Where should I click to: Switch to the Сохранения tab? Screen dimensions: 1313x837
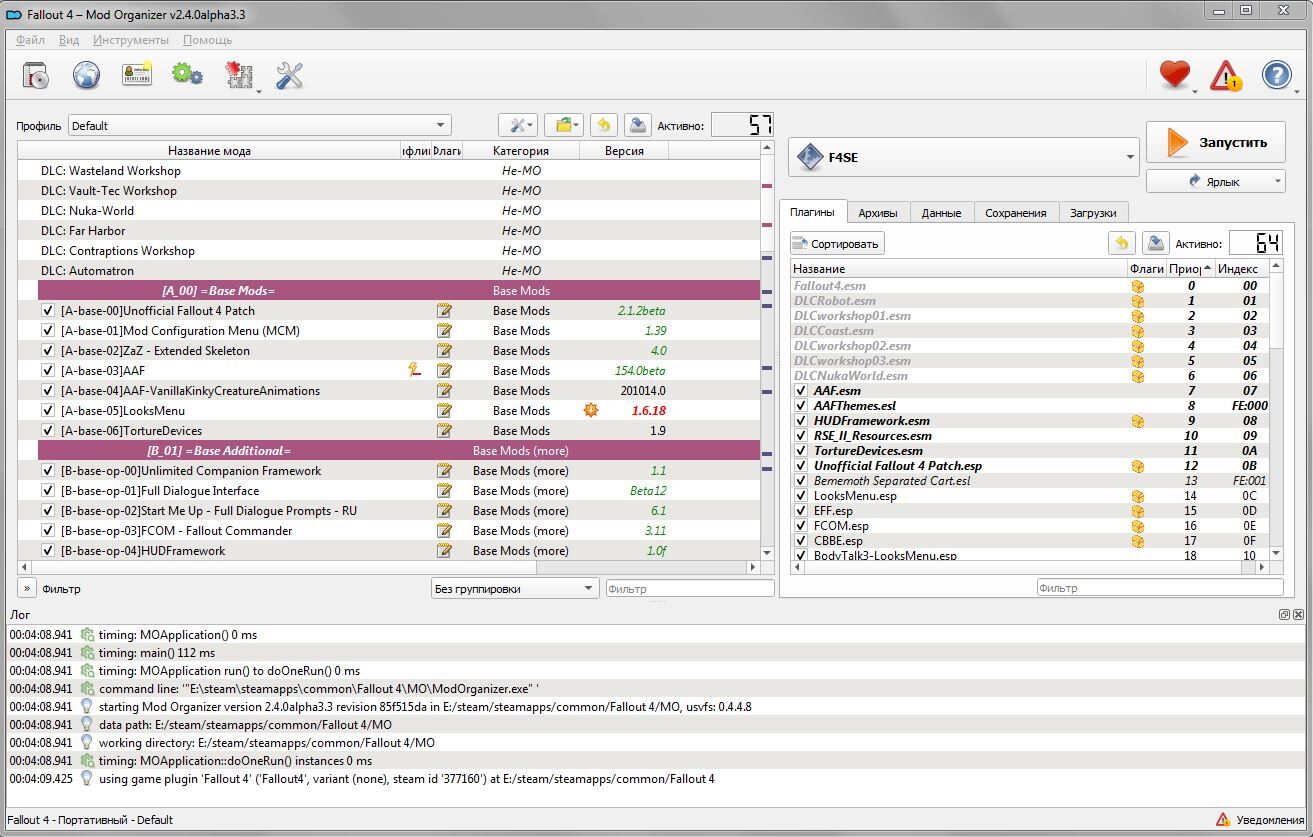(1015, 212)
